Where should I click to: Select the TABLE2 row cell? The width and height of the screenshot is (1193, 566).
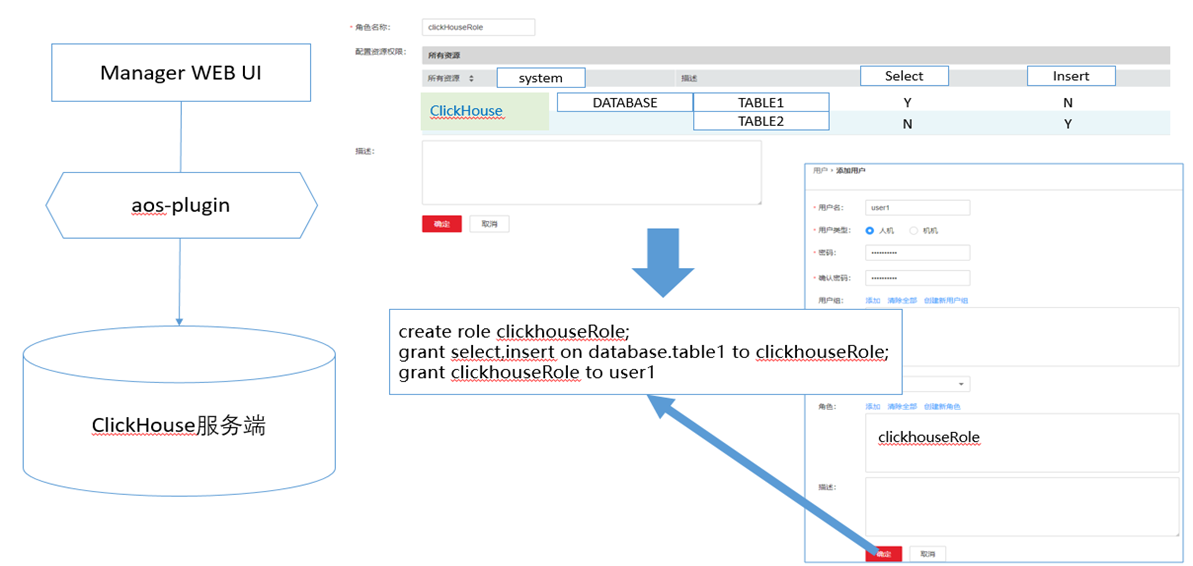pos(761,121)
